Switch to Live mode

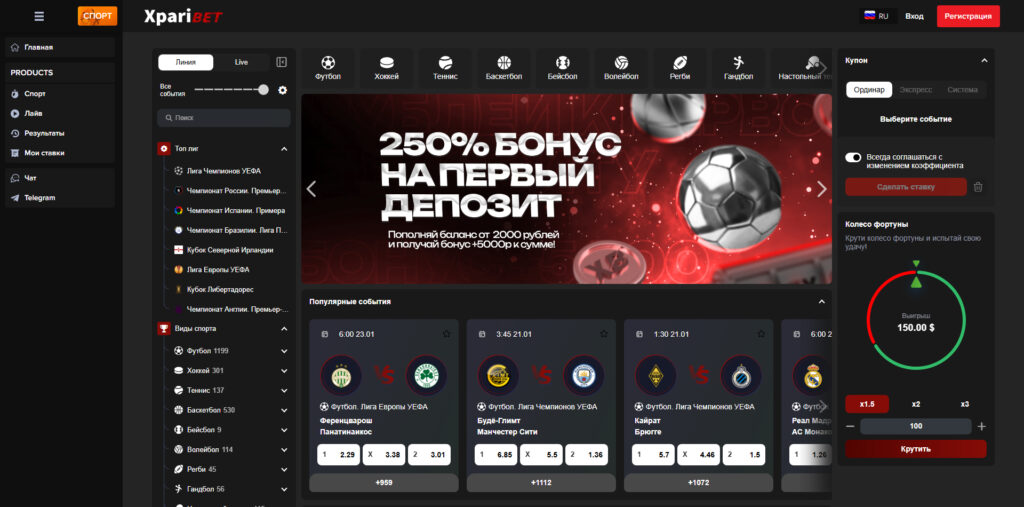(242, 62)
